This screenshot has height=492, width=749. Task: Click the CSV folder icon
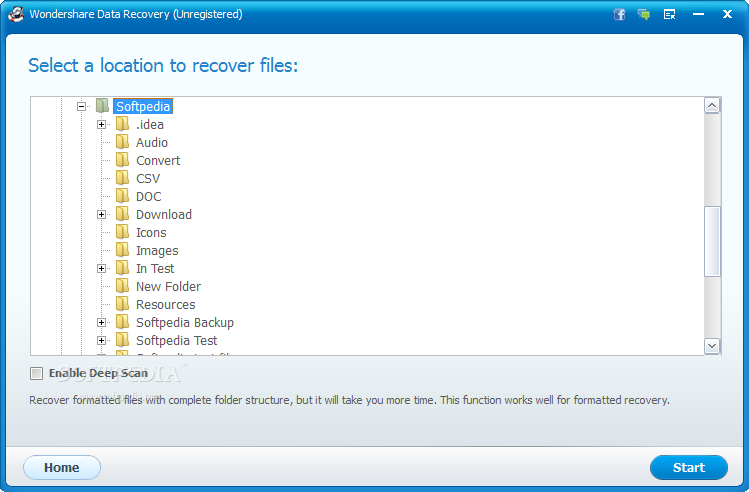(x=122, y=178)
